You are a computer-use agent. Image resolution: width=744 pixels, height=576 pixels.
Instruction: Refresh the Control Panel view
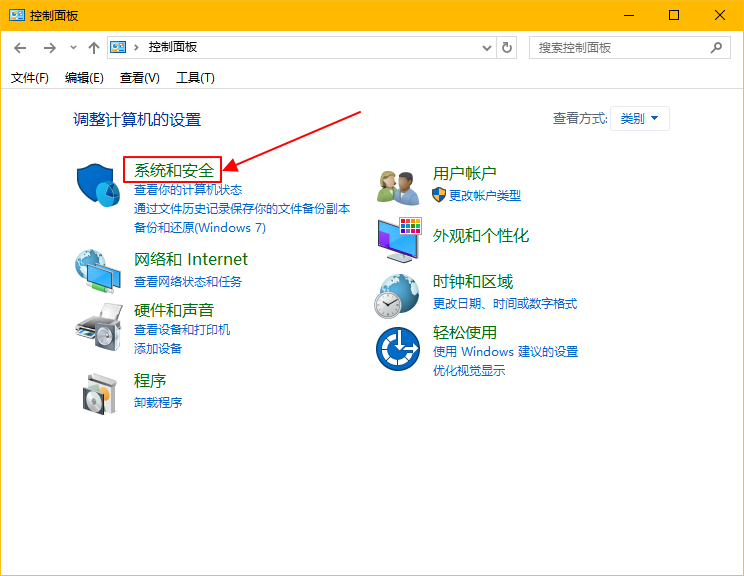coord(507,47)
